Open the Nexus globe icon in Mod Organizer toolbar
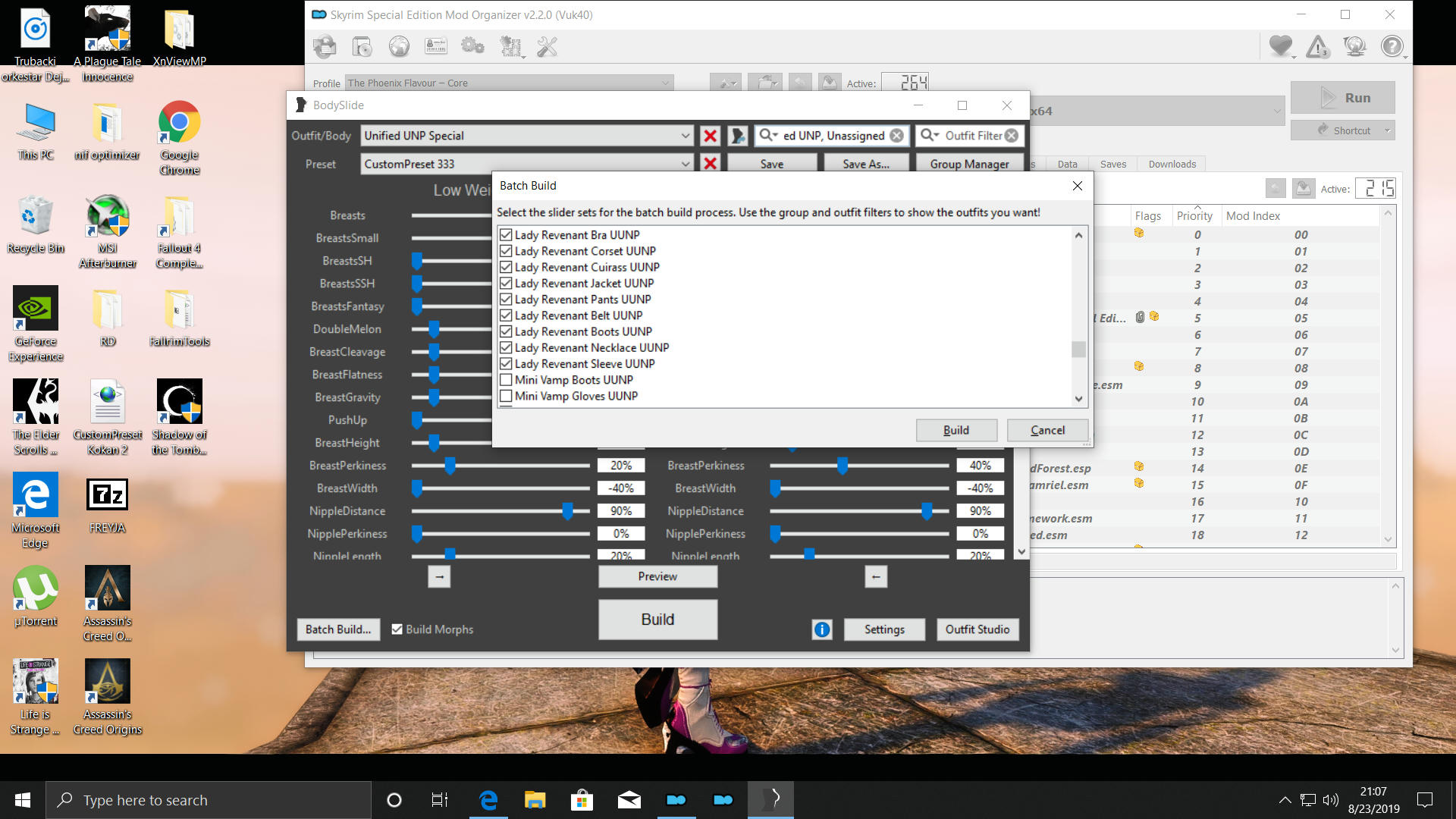 pos(399,47)
